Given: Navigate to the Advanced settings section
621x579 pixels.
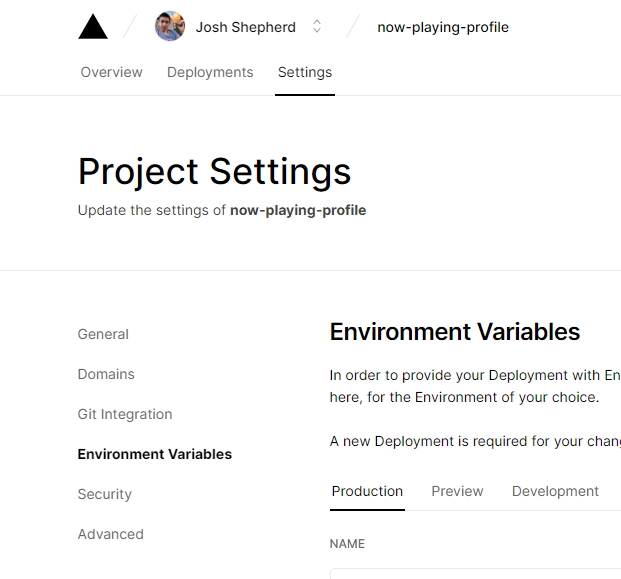Looking at the screenshot, I should click(111, 534).
